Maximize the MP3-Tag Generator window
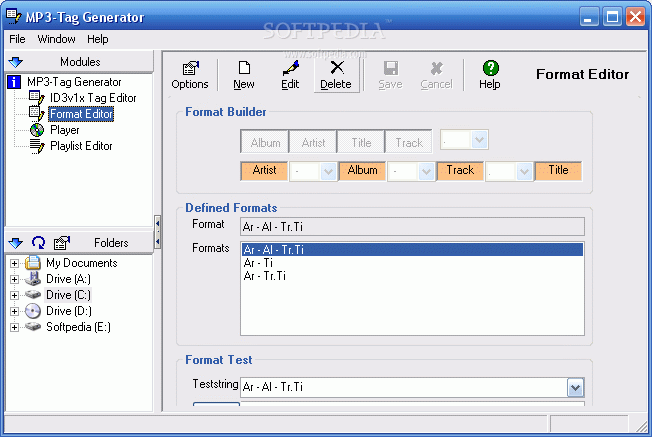This screenshot has width=652, height=437. click(612, 17)
